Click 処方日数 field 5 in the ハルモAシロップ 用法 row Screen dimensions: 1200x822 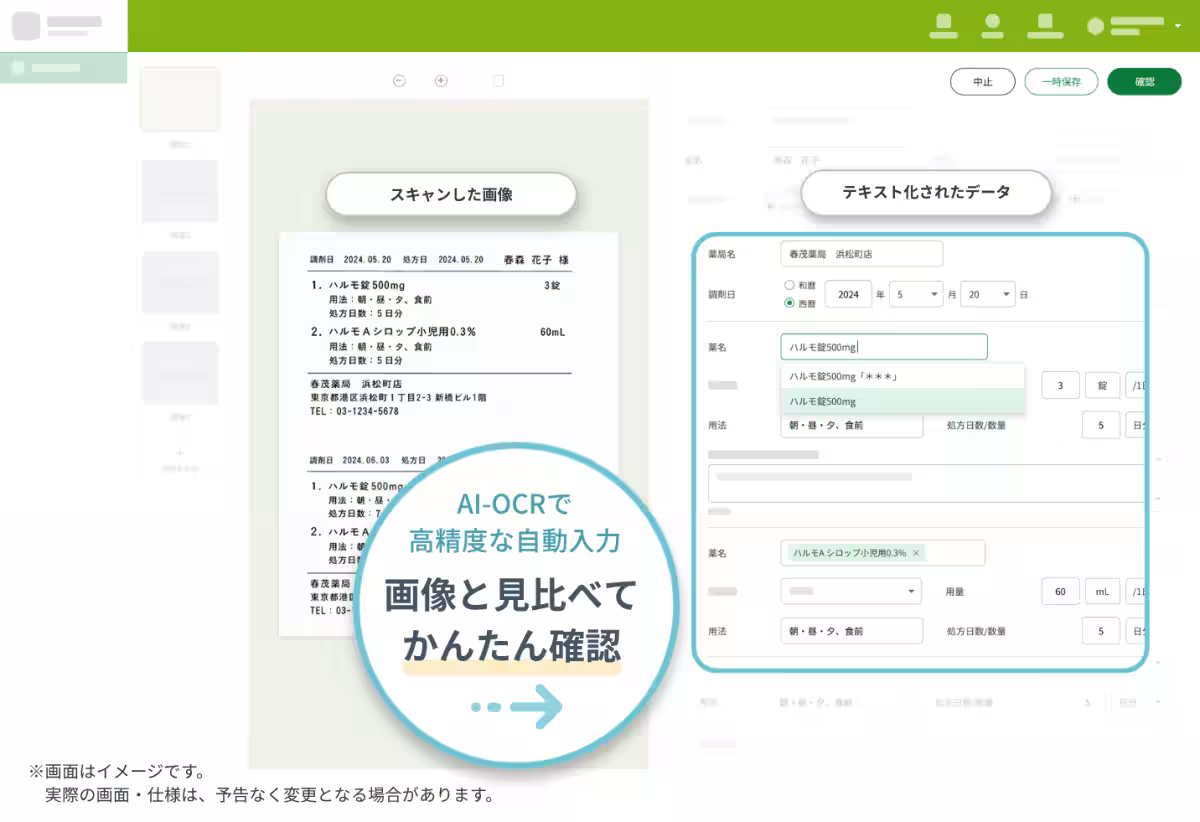[x=1101, y=631]
